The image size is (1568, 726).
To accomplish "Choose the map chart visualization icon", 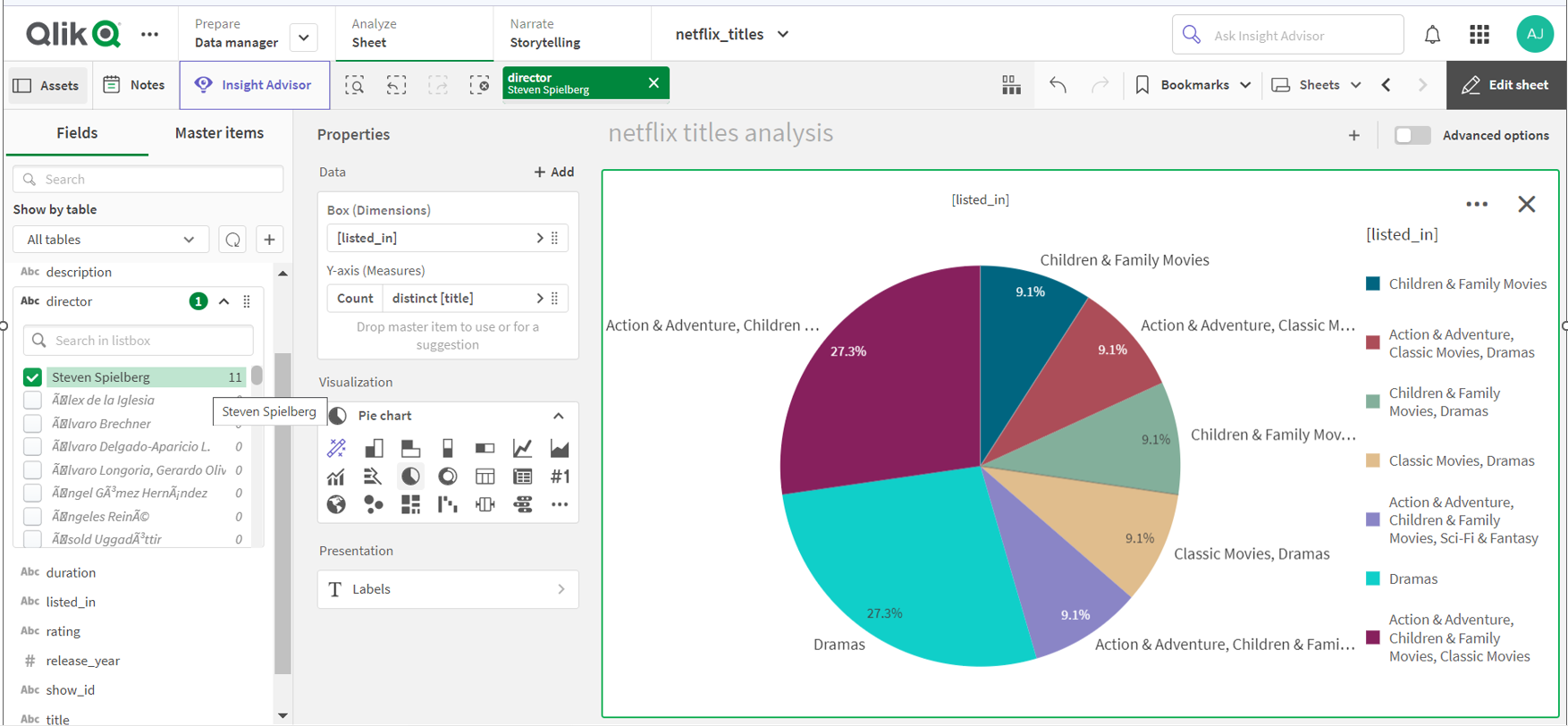I will click(336, 505).
